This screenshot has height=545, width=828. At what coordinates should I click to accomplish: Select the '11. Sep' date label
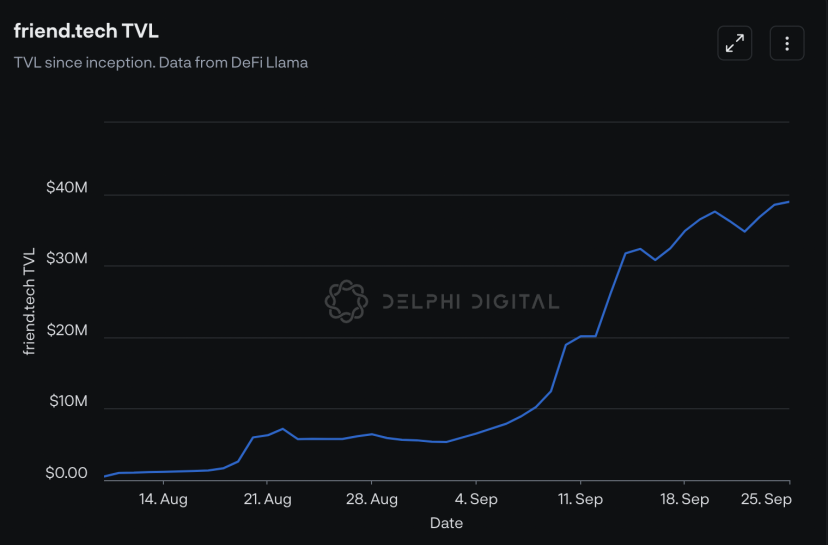pyautogui.click(x=580, y=499)
